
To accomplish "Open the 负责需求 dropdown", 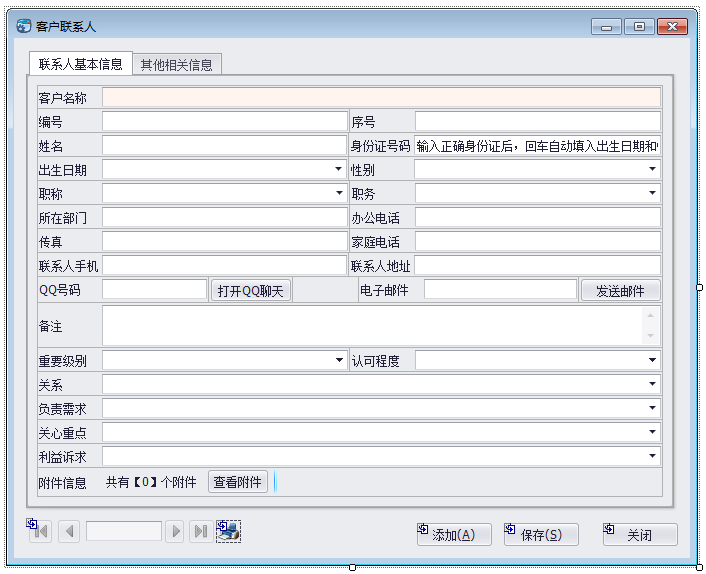I will tap(652, 408).
